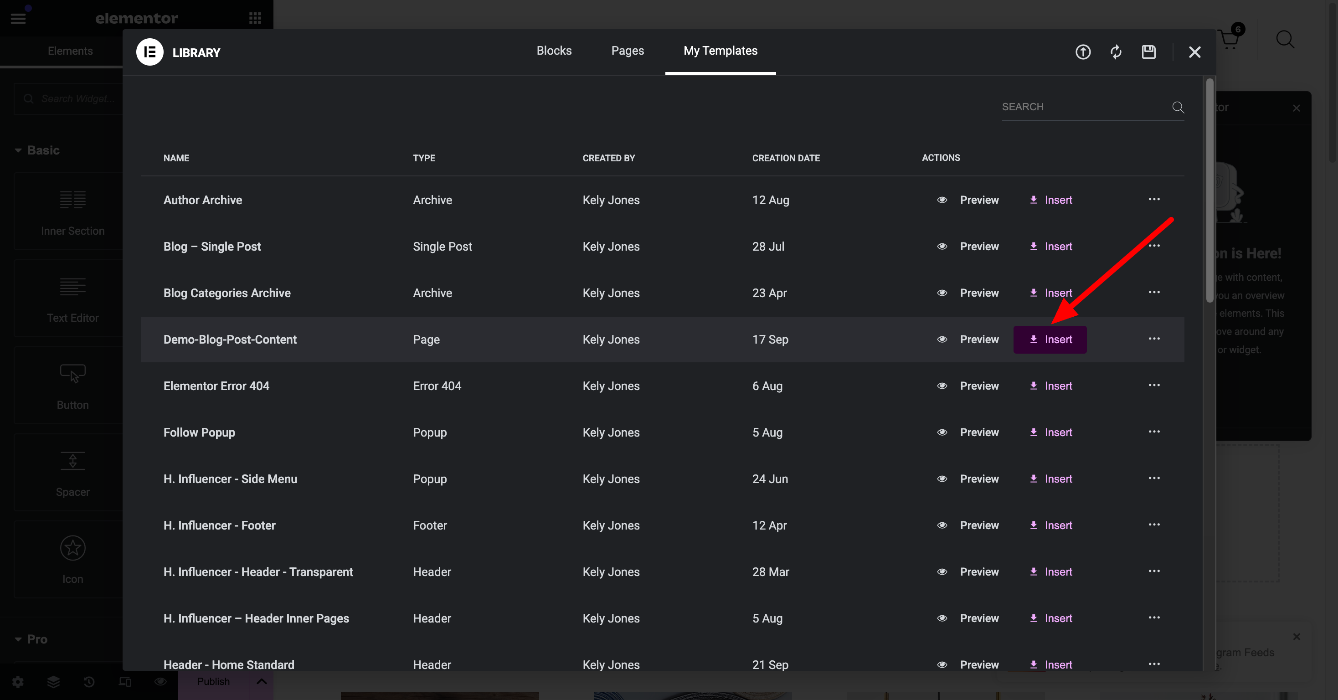Select the Text Editor widget
The height and width of the screenshot is (700, 1338).
(x=73, y=299)
